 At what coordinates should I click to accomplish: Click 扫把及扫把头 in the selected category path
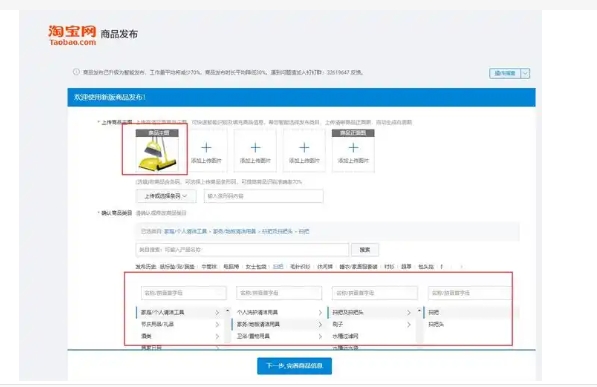(277, 232)
